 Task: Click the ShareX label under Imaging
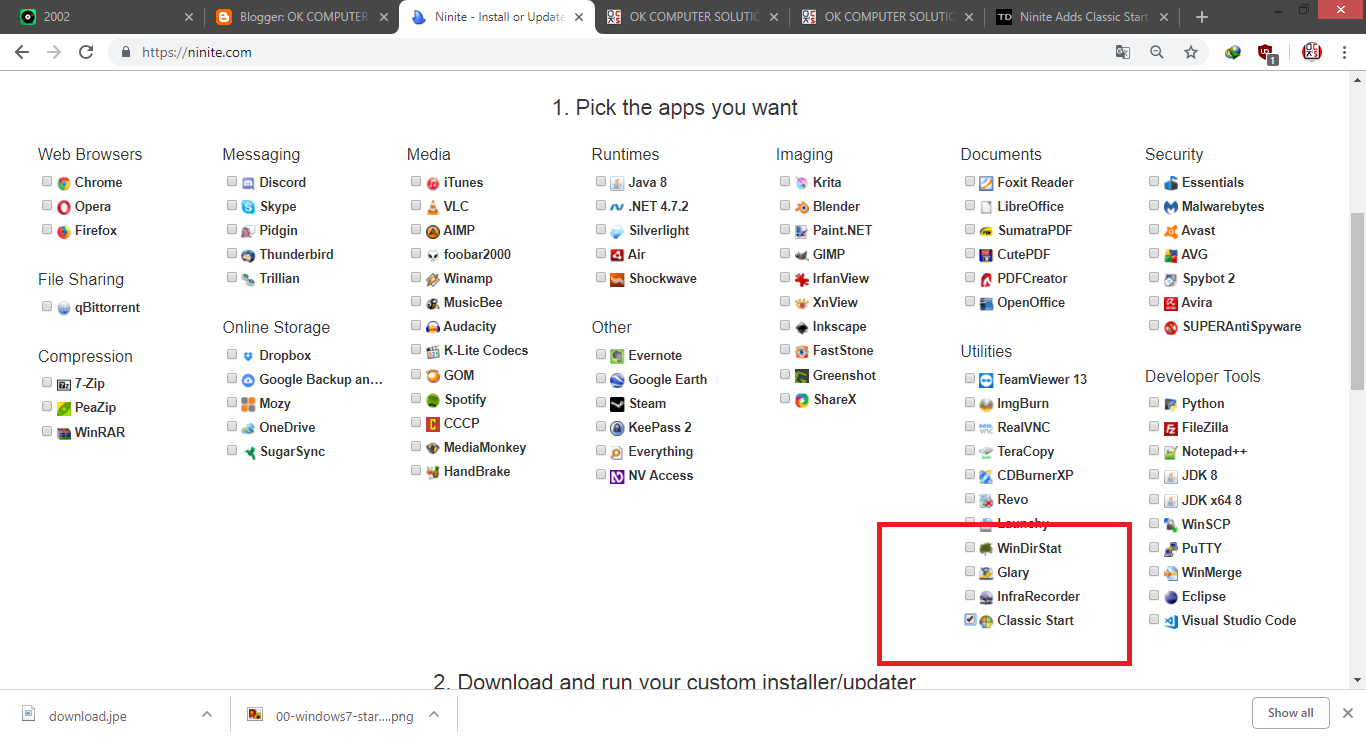click(834, 400)
